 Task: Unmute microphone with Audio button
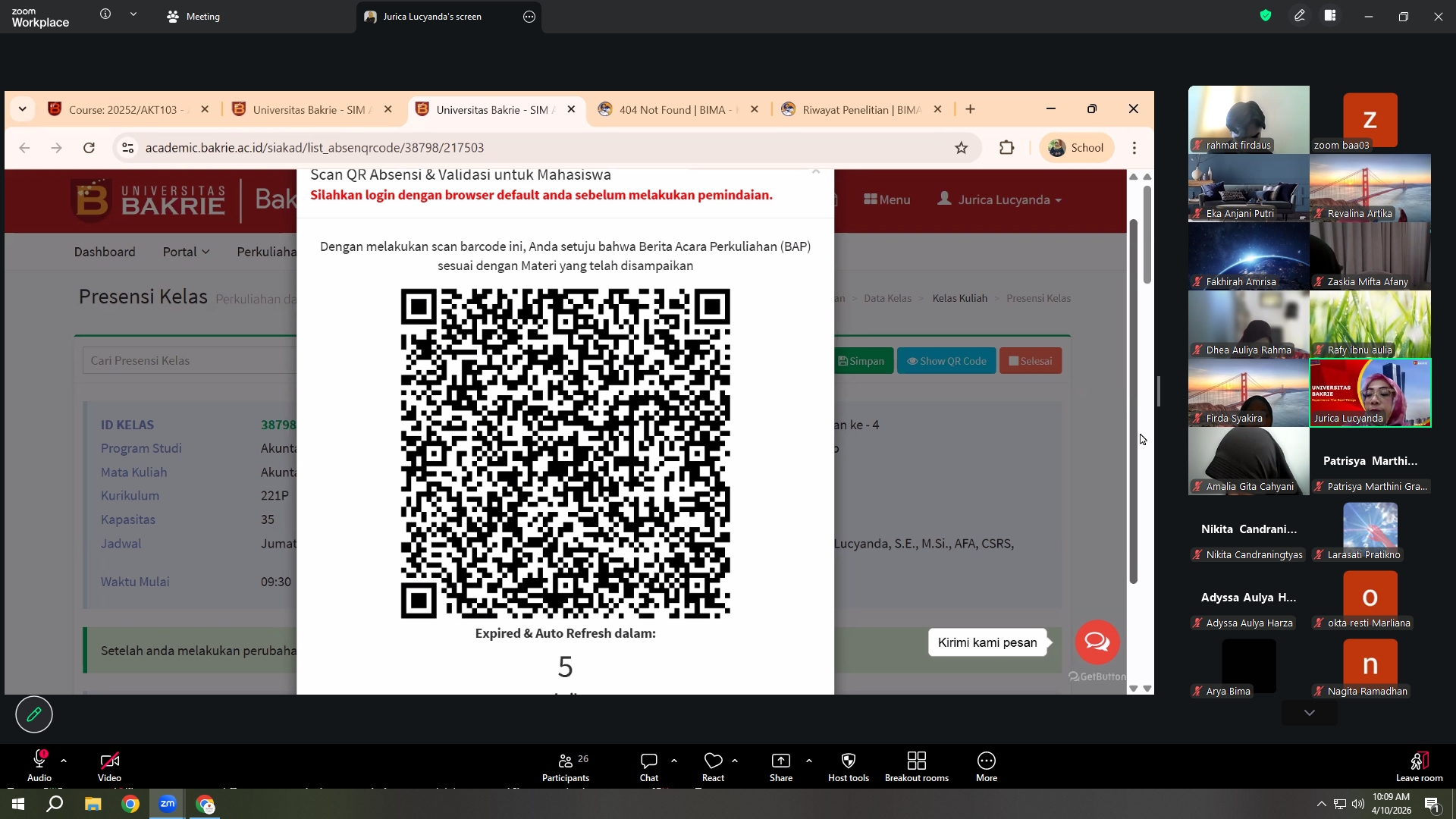pos(39,766)
